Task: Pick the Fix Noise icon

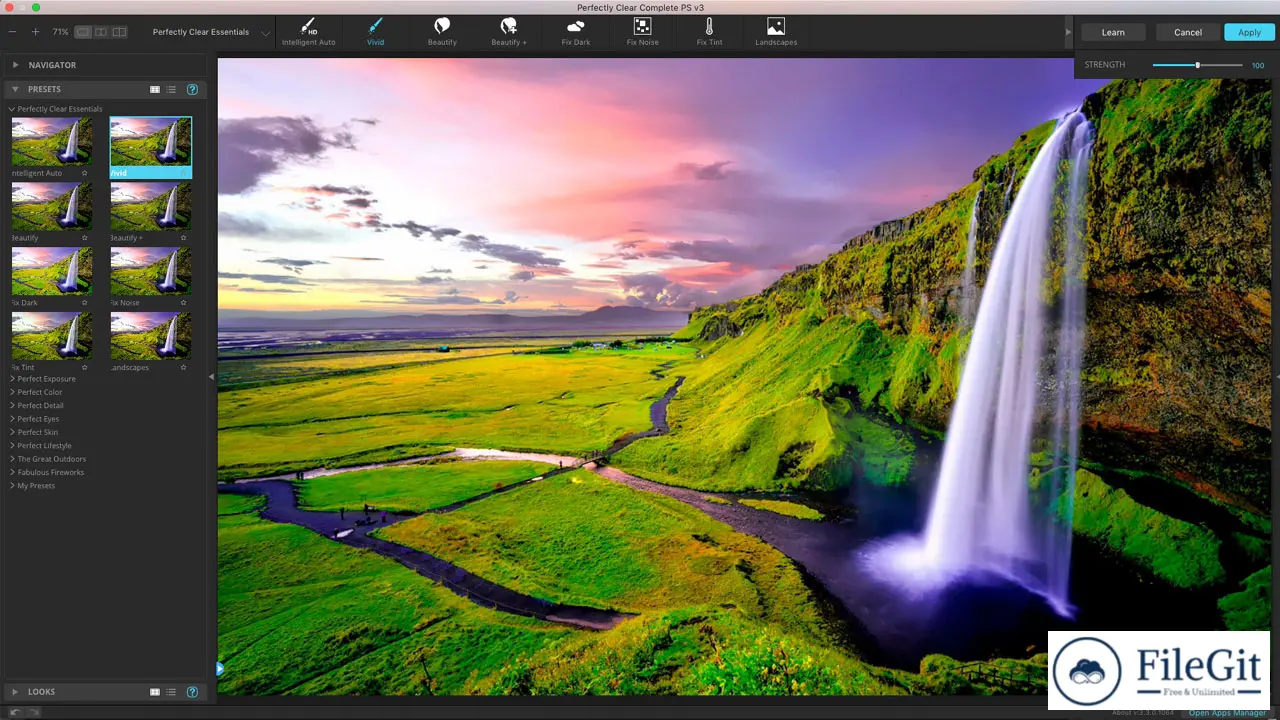Action: click(x=642, y=26)
